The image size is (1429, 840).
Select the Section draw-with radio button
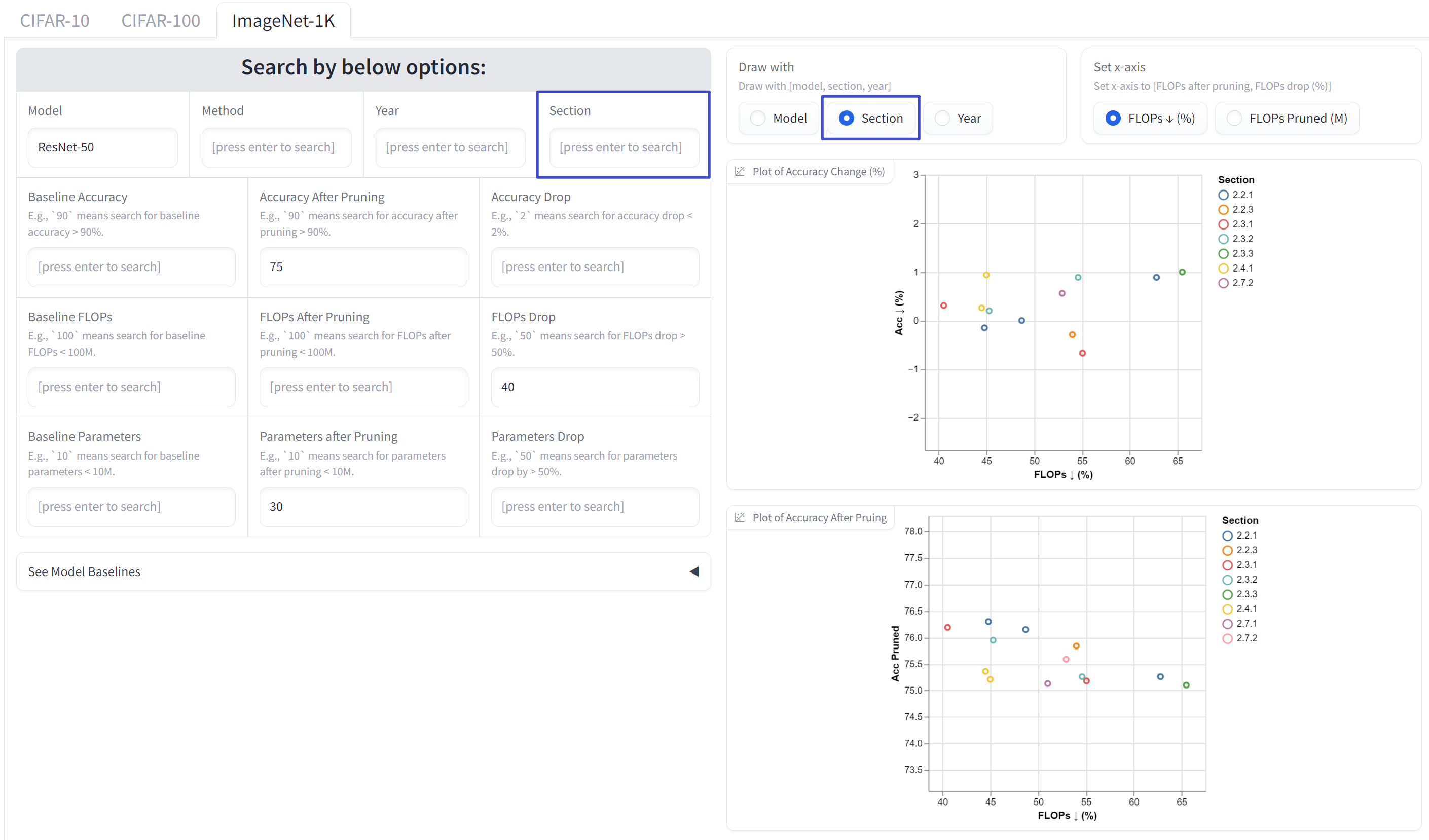[843, 118]
